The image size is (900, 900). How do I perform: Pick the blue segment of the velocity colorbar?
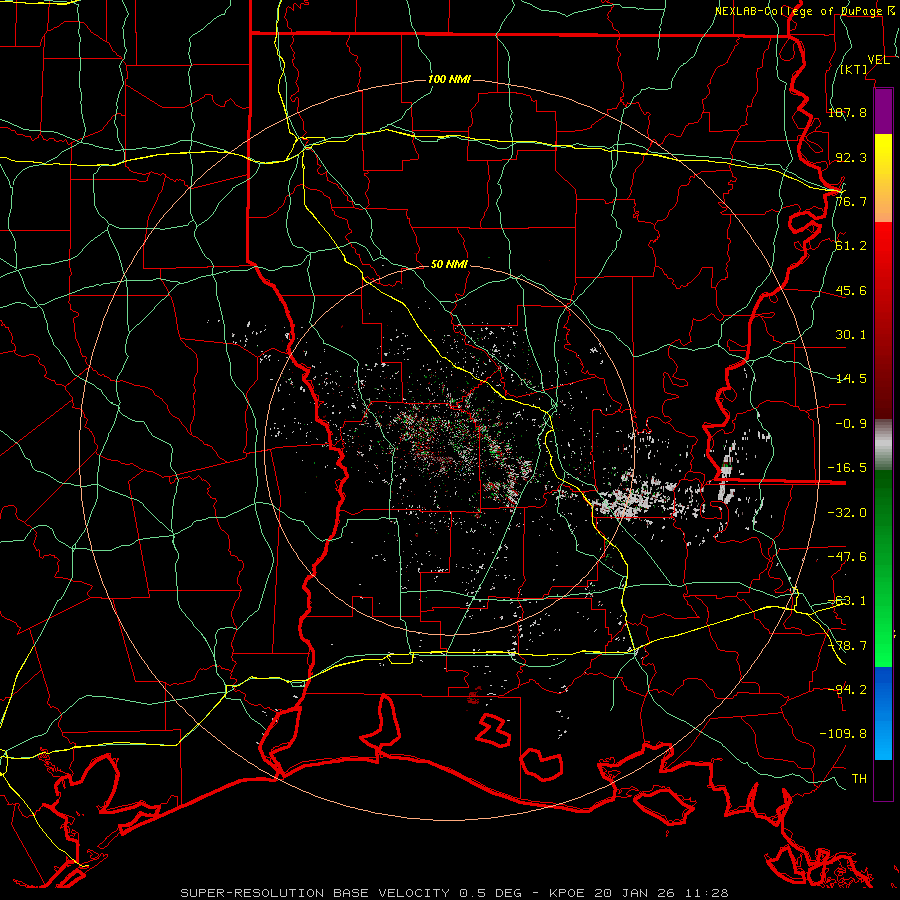tap(883, 713)
